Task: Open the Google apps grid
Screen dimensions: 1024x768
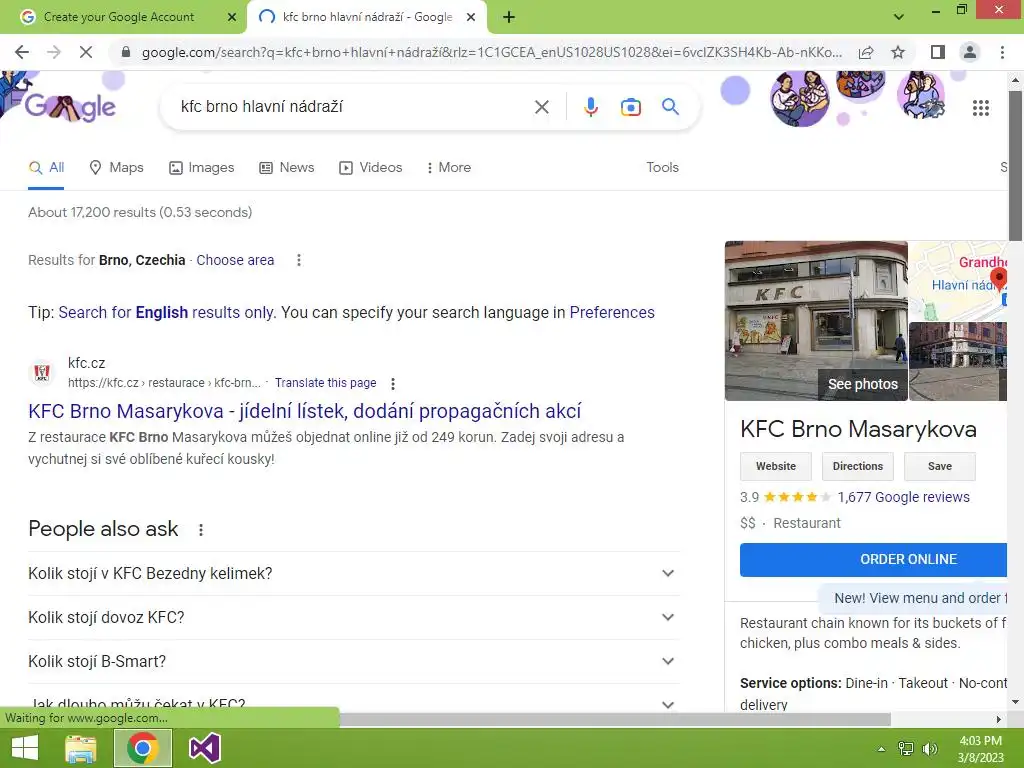Action: 980,108
